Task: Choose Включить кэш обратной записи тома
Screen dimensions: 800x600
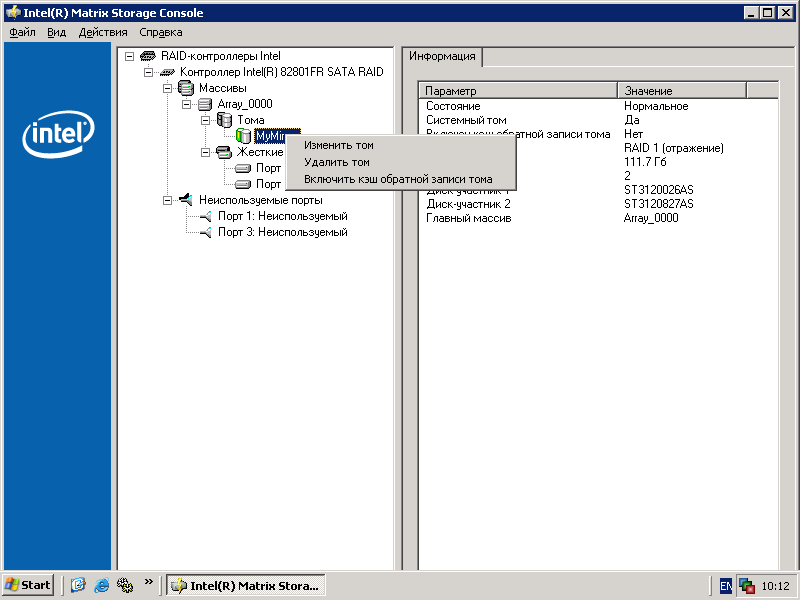Action: pyautogui.click(x=401, y=179)
